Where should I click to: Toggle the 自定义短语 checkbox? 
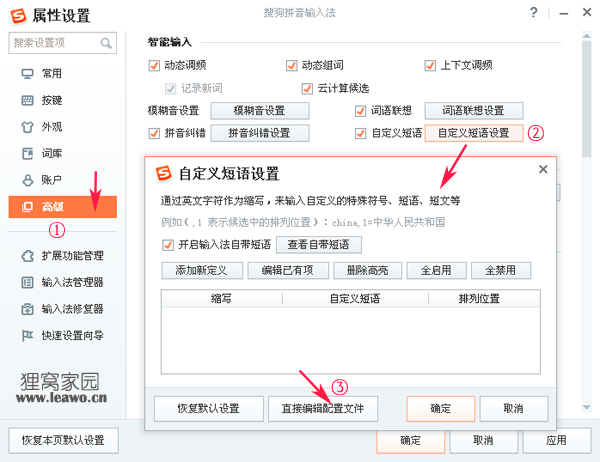[360, 133]
